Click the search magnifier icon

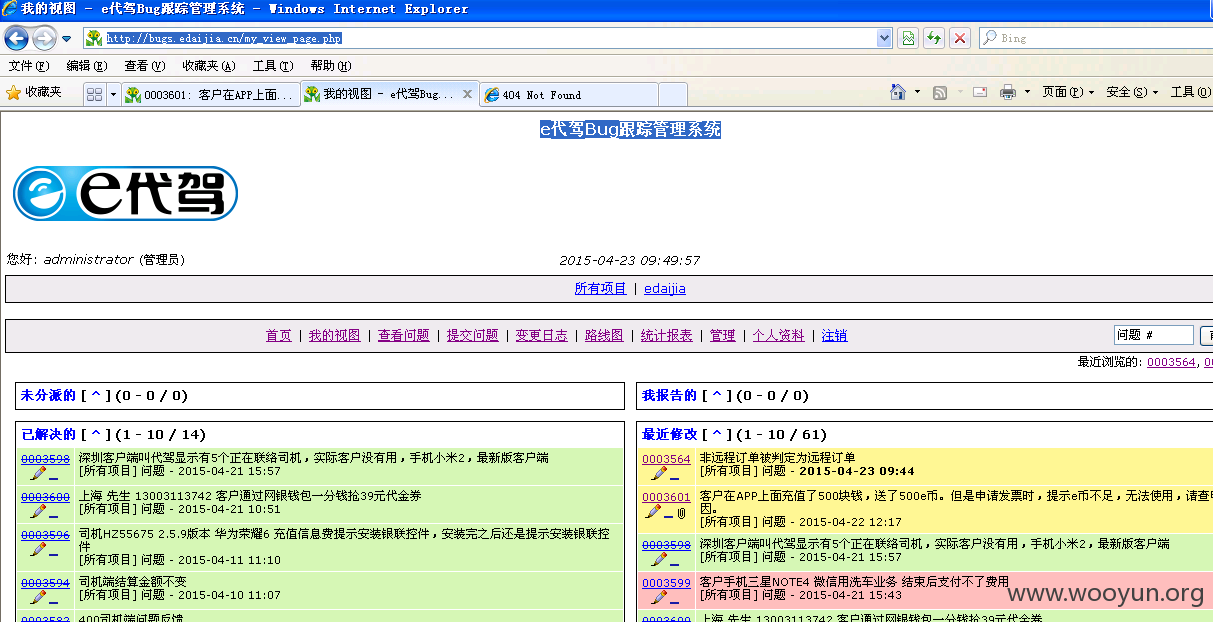coord(989,38)
